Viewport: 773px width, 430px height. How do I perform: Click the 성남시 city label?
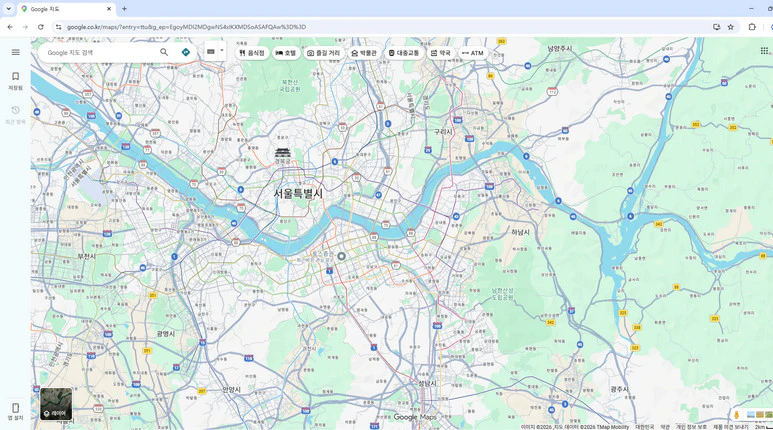(427, 383)
